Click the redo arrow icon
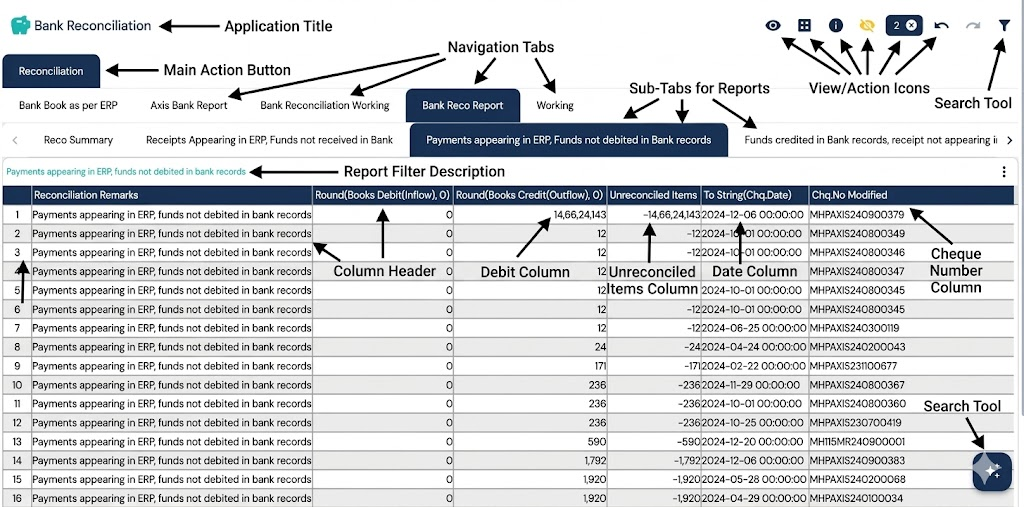 pos(973,25)
